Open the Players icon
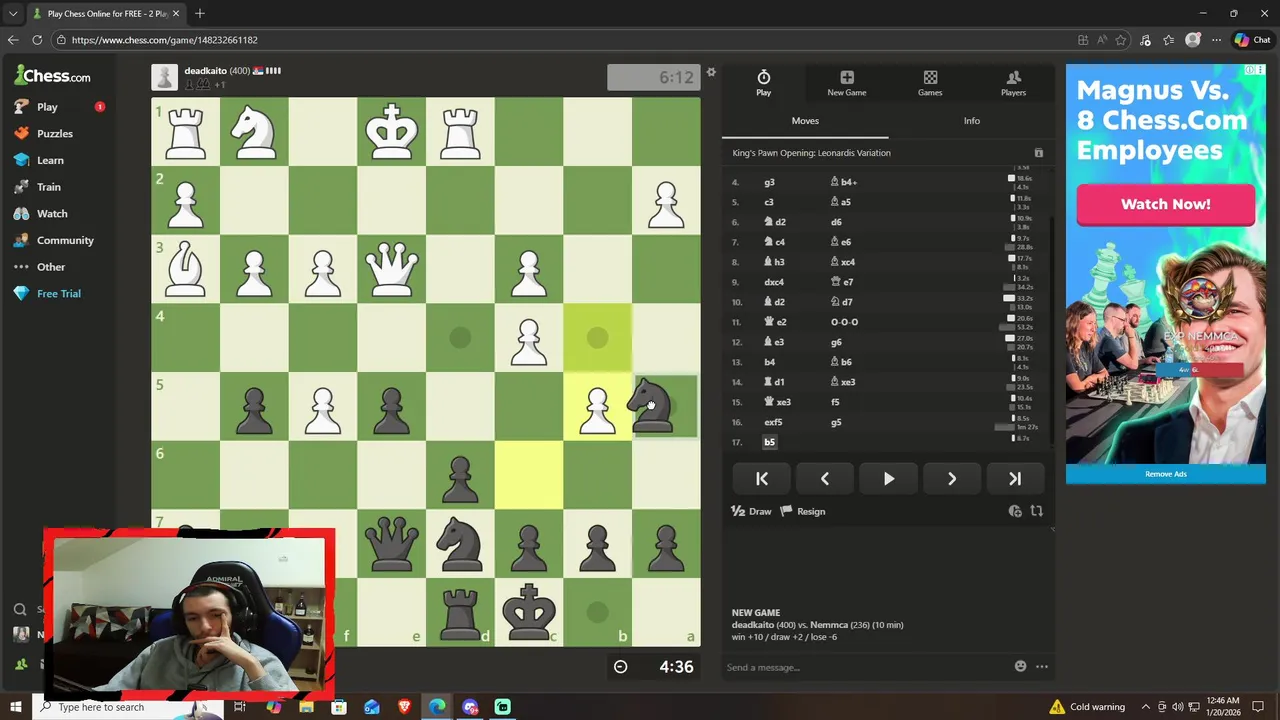 [x=1013, y=77]
